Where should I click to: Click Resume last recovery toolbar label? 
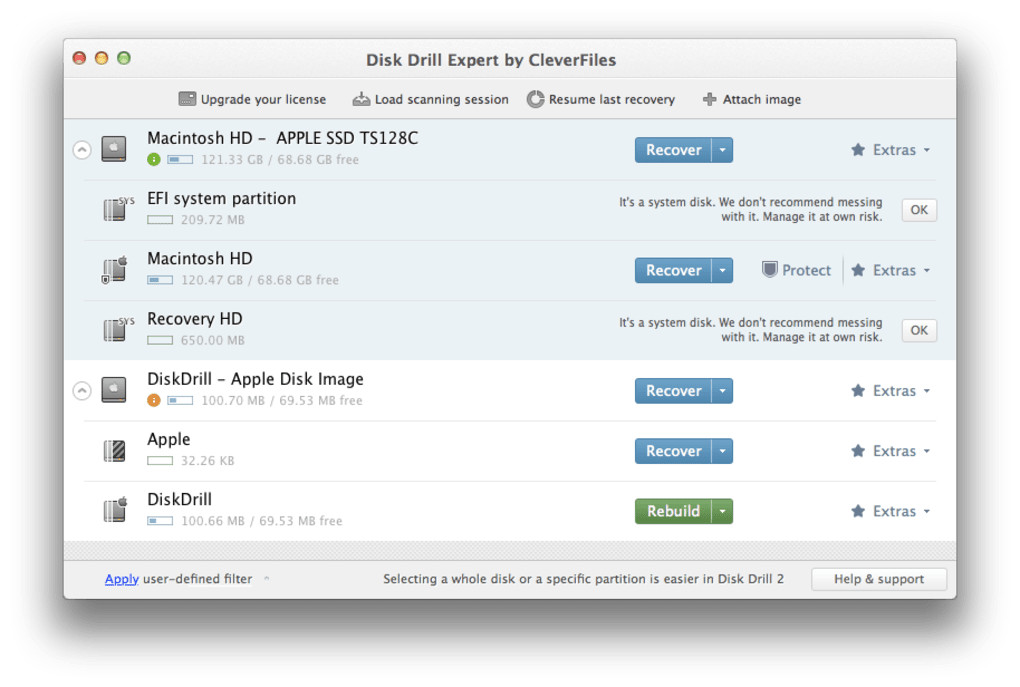tap(611, 99)
